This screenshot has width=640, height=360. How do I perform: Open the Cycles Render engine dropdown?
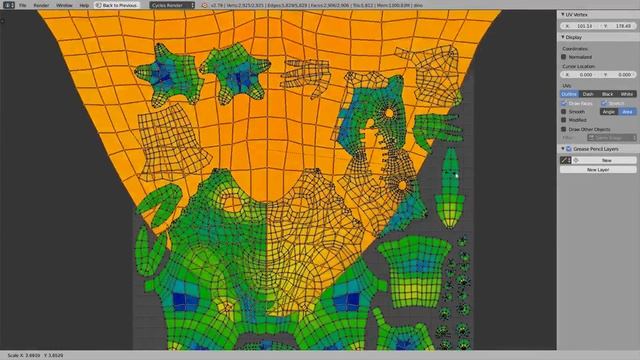point(172,5)
